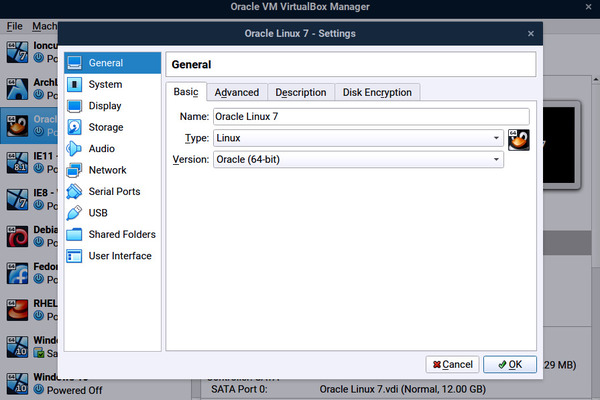This screenshot has width=600, height=400.
Task: Open the Network settings category
Action: [107, 170]
